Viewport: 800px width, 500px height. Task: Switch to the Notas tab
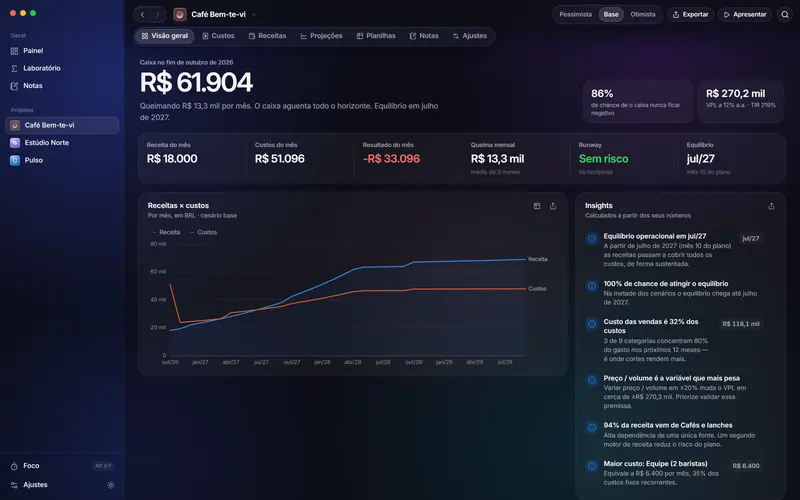424,36
